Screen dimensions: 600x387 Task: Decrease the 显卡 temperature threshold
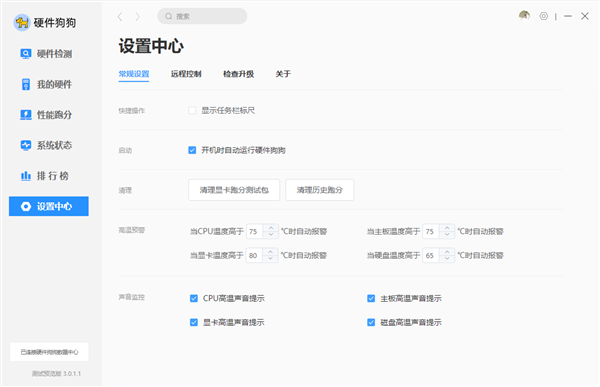[x=271, y=259]
